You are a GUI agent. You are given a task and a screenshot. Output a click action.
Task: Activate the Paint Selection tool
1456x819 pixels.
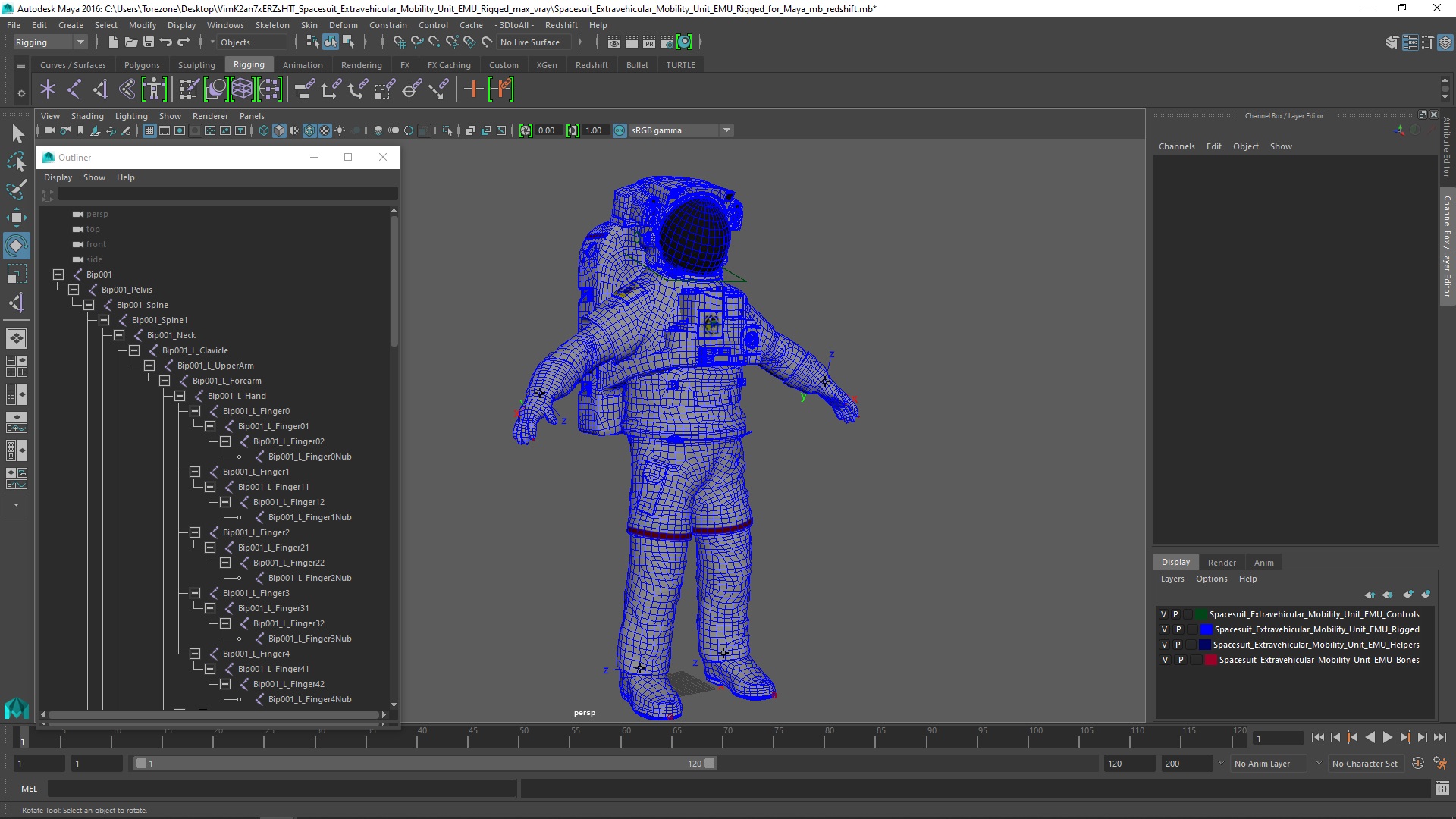tap(16, 190)
